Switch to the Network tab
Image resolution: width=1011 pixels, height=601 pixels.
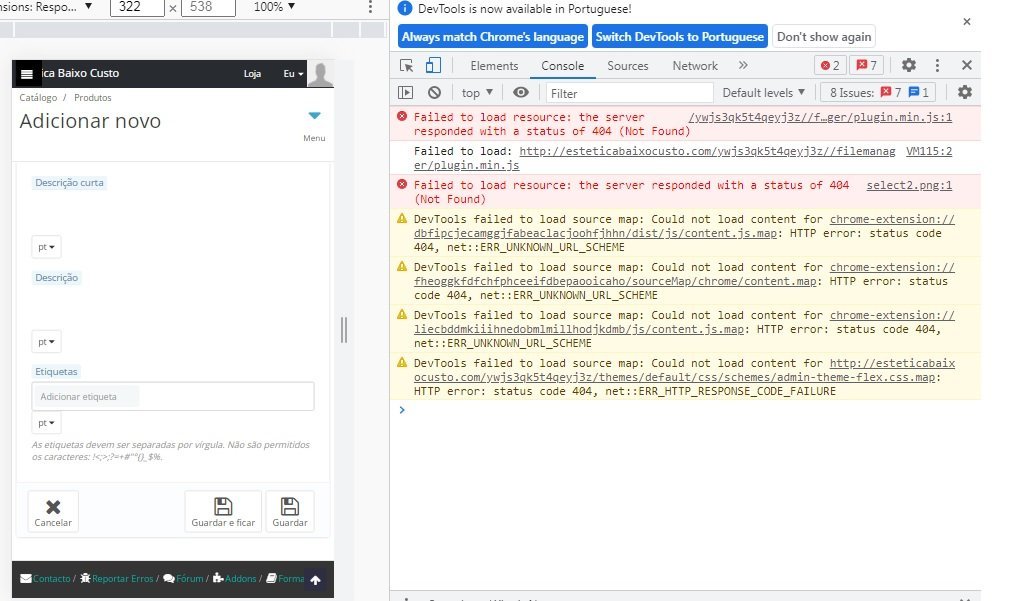(x=695, y=66)
